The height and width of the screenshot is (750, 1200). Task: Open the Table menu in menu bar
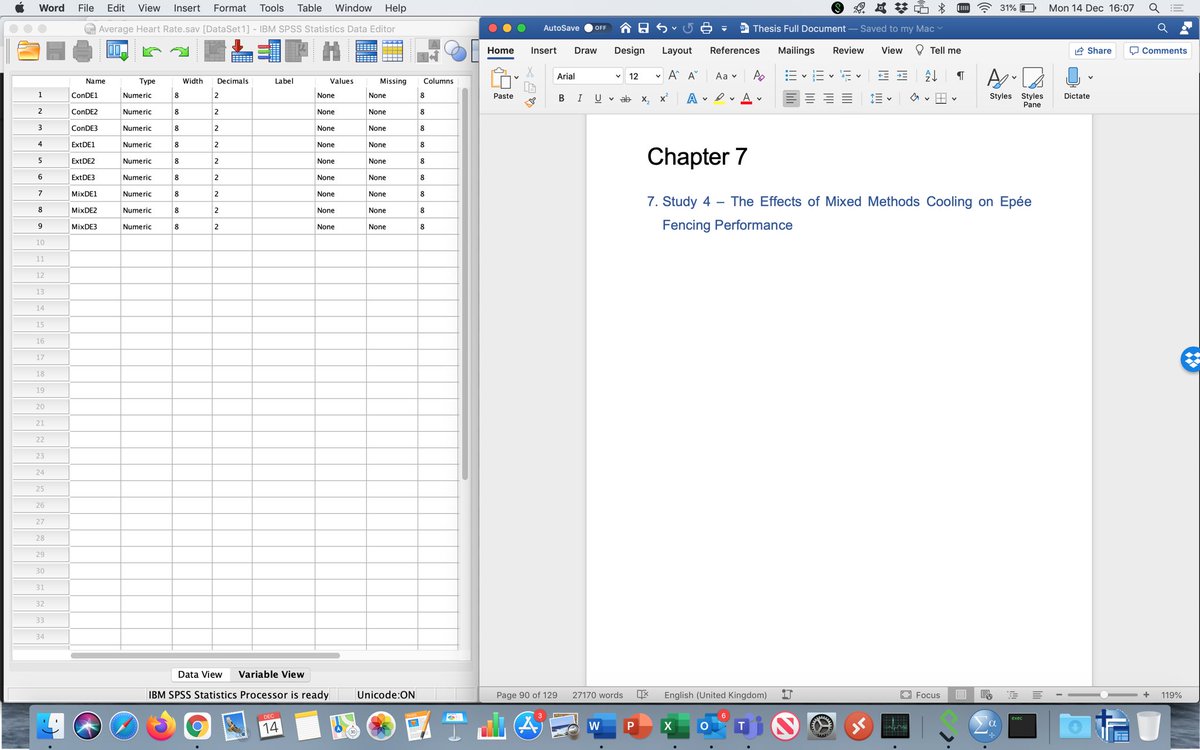coord(309,8)
